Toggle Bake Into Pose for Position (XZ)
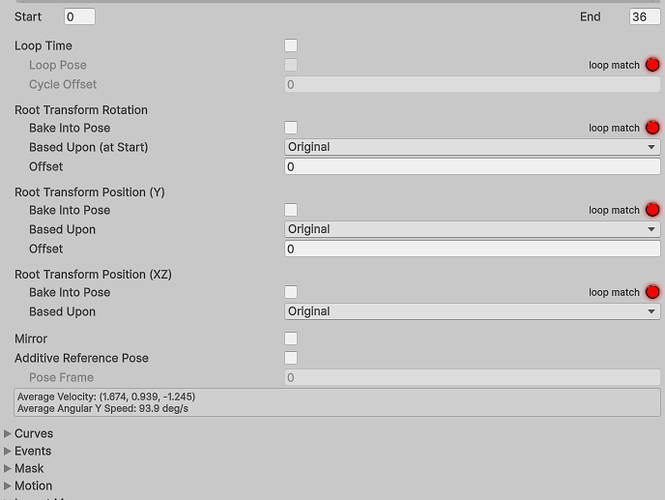The height and width of the screenshot is (500, 665). 291,292
